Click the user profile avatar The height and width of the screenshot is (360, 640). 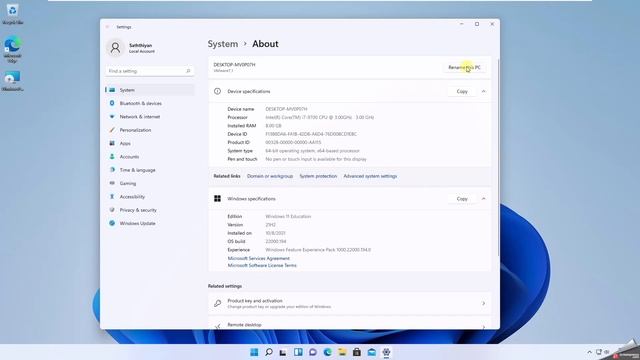[x=116, y=48]
